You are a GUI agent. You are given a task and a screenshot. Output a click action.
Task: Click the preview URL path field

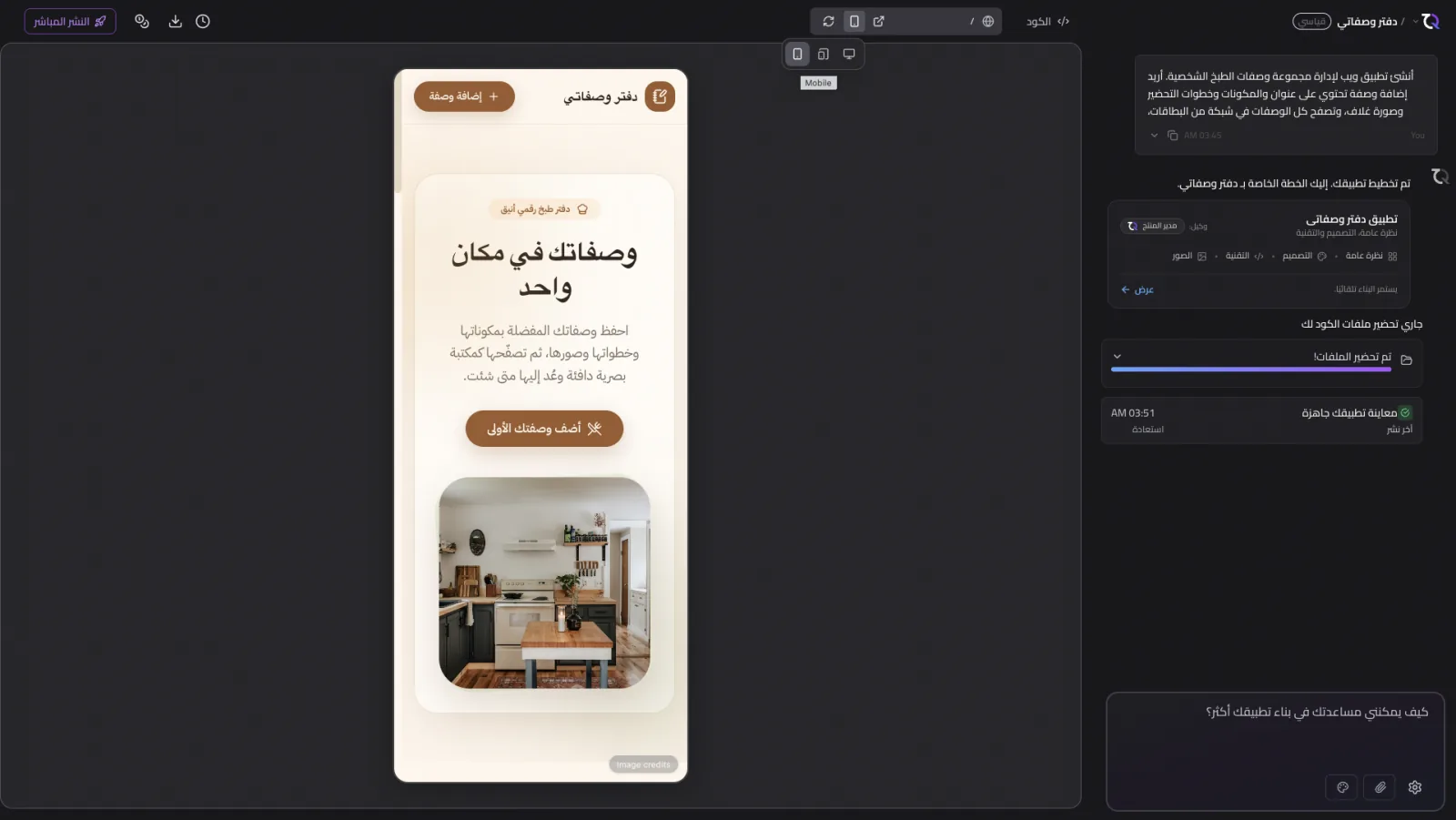click(933, 21)
